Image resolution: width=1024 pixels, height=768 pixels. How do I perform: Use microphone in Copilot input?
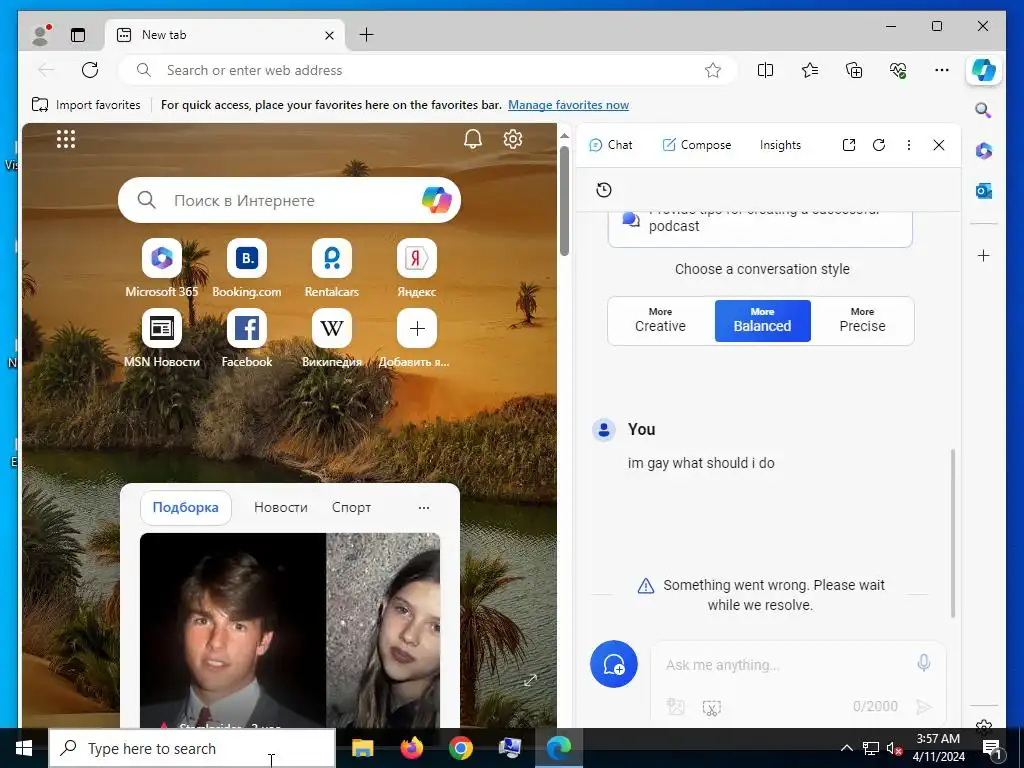point(923,664)
